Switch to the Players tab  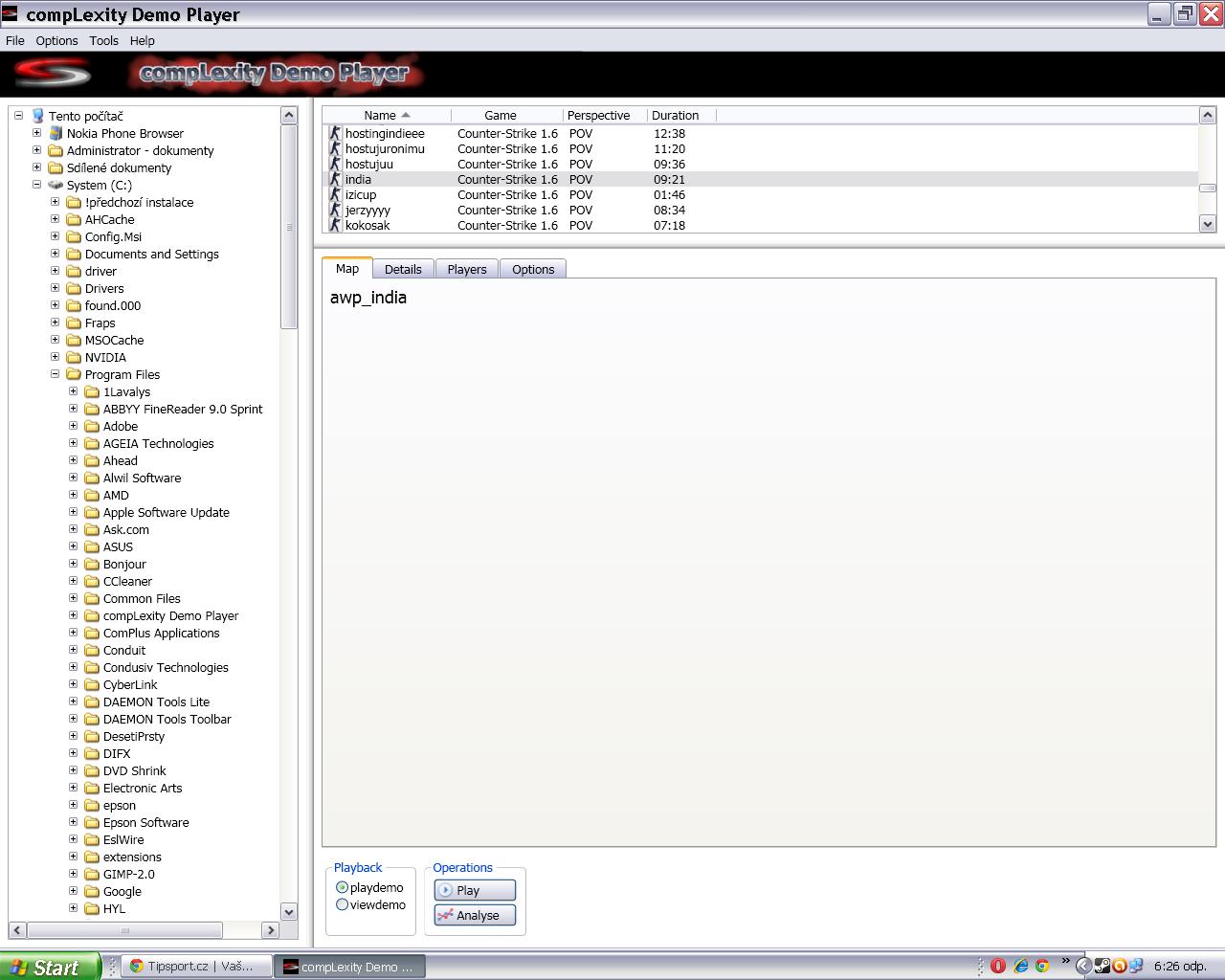pyautogui.click(x=467, y=269)
